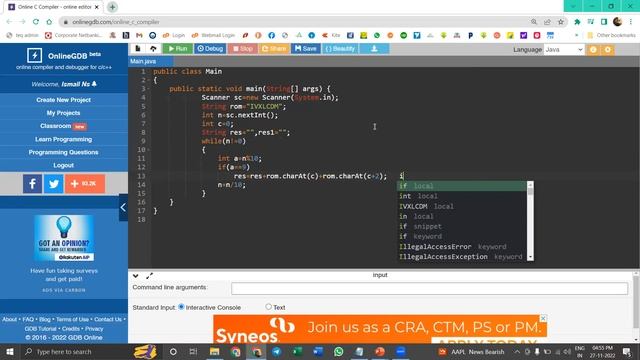
Task: Select Text standard input radio button
Action: click(268, 307)
